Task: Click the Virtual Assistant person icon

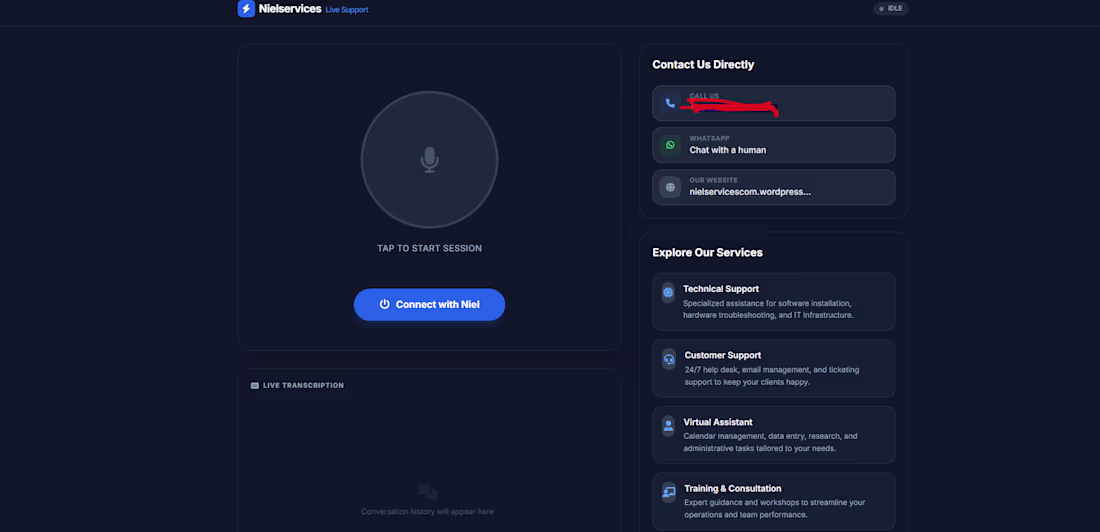Action: click(669, 425)
